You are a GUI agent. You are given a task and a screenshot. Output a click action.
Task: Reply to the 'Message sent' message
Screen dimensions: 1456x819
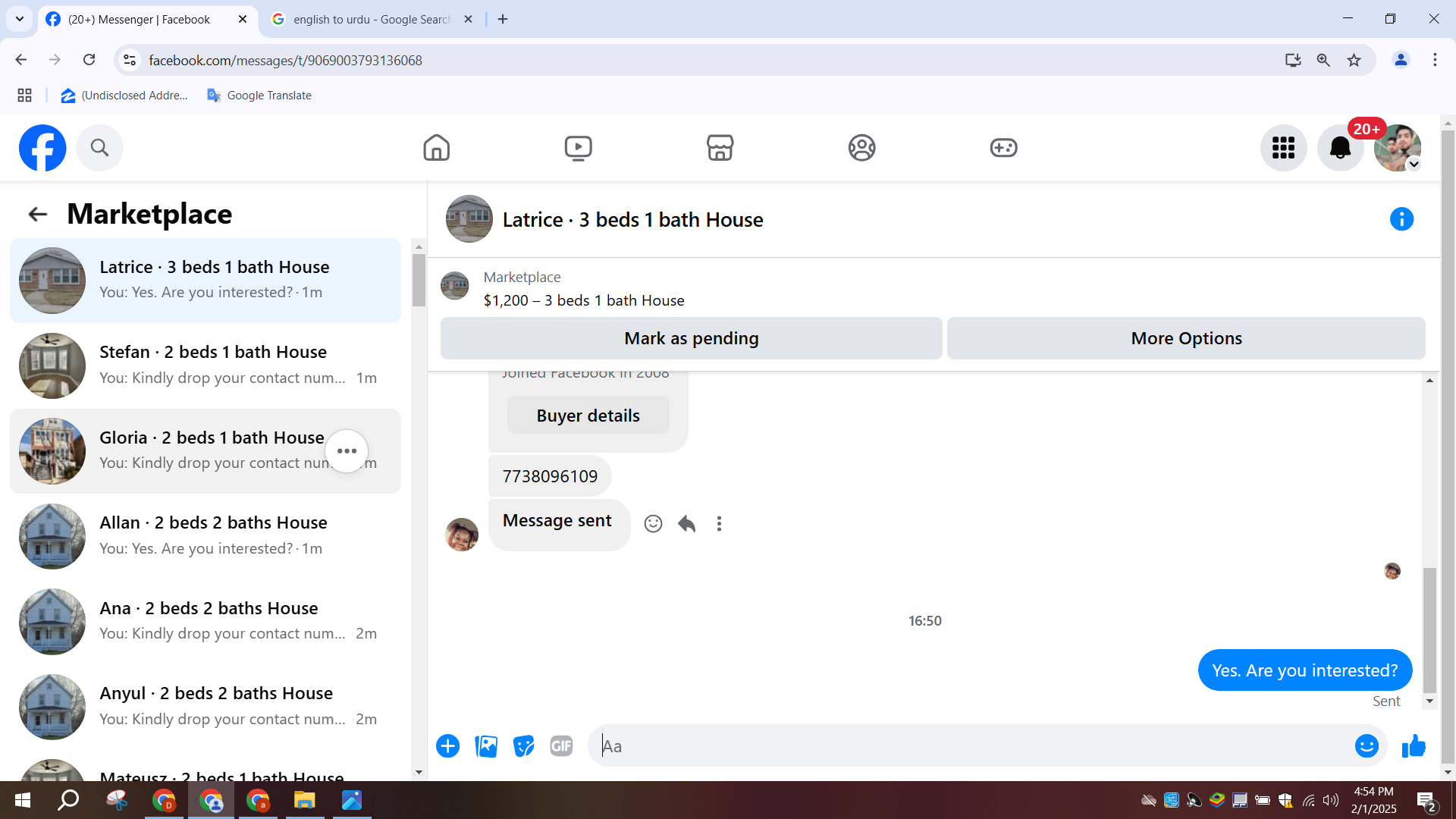pos(686,524)
